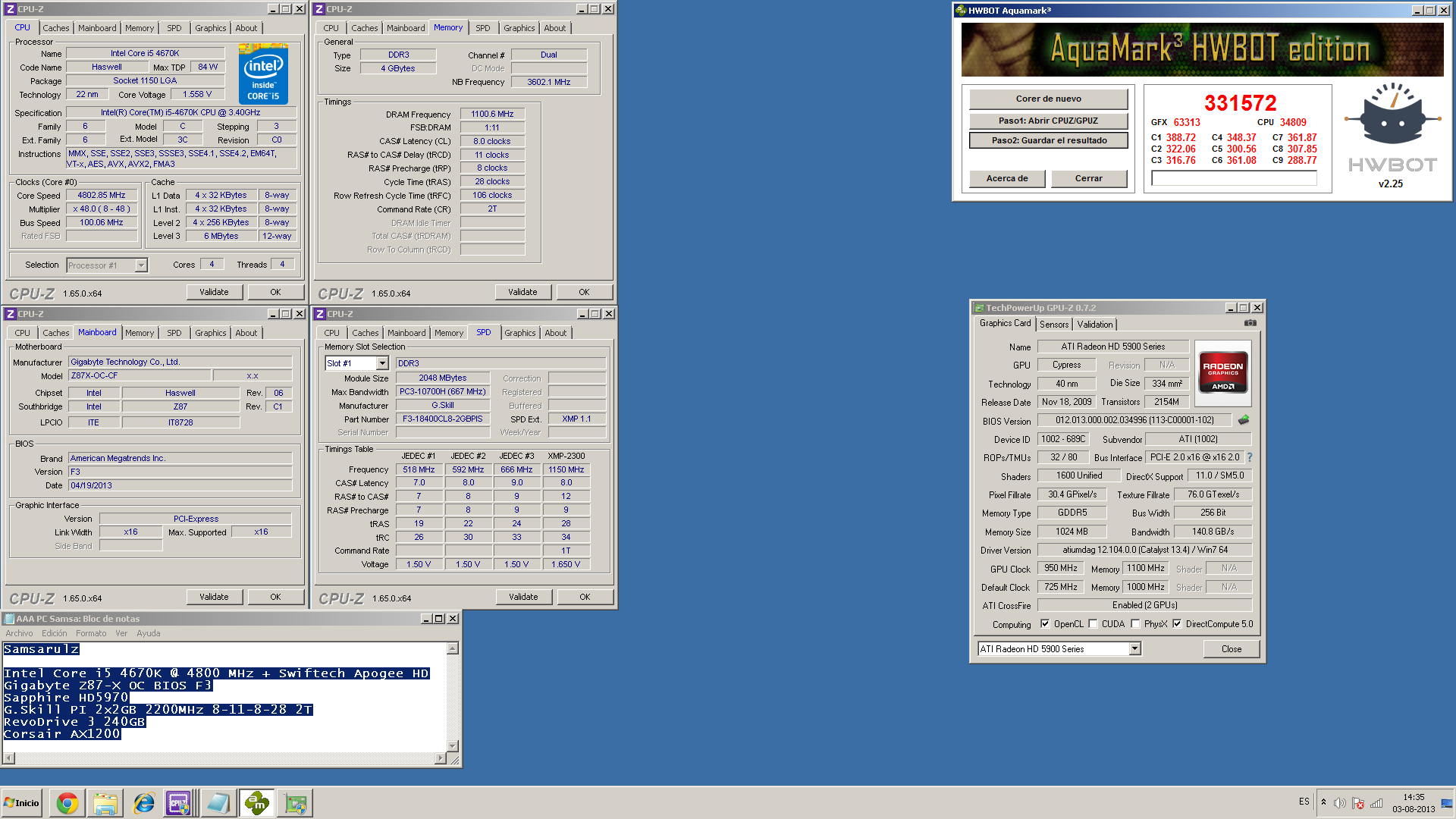Click the Corer de nuevo button
Image resolution: width=1456 pixels, height=819 pixels.
coord(1048,99)
